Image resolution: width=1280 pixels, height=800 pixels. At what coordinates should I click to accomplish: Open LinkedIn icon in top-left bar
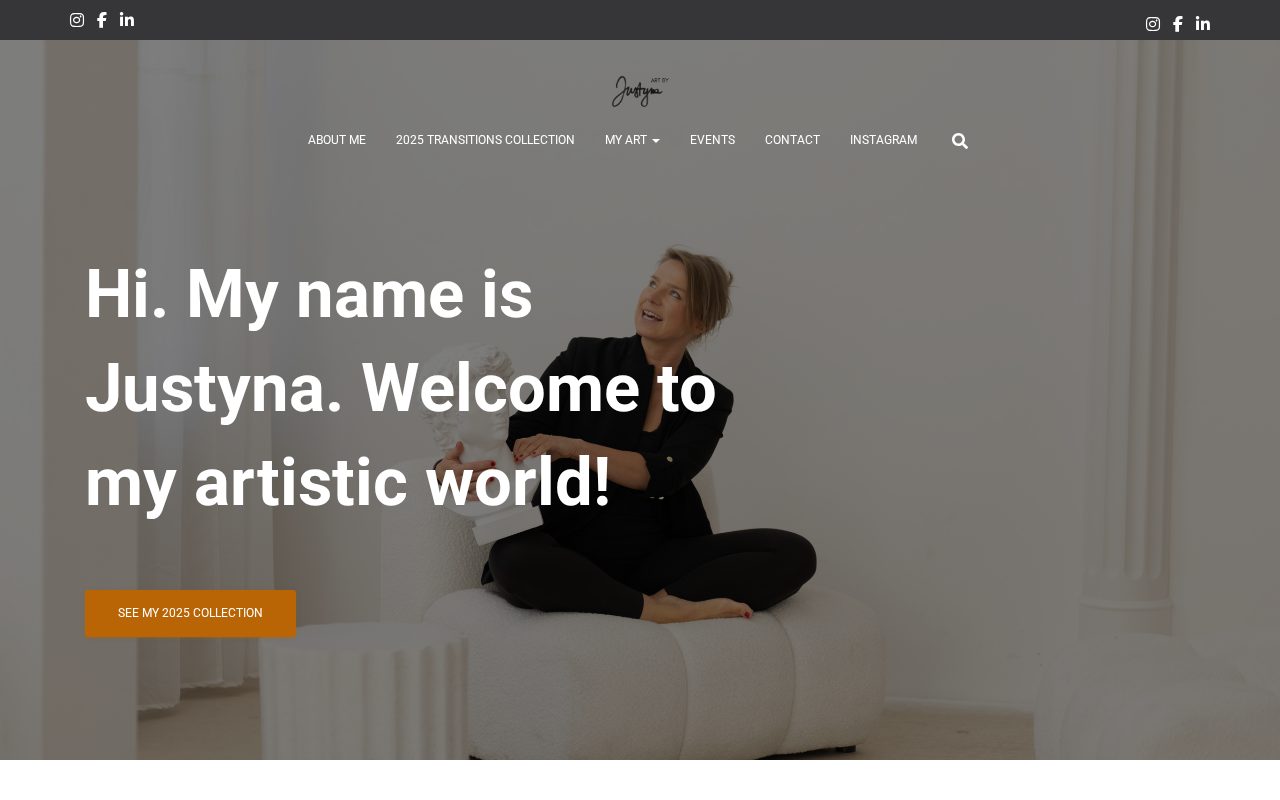point(127,20)
